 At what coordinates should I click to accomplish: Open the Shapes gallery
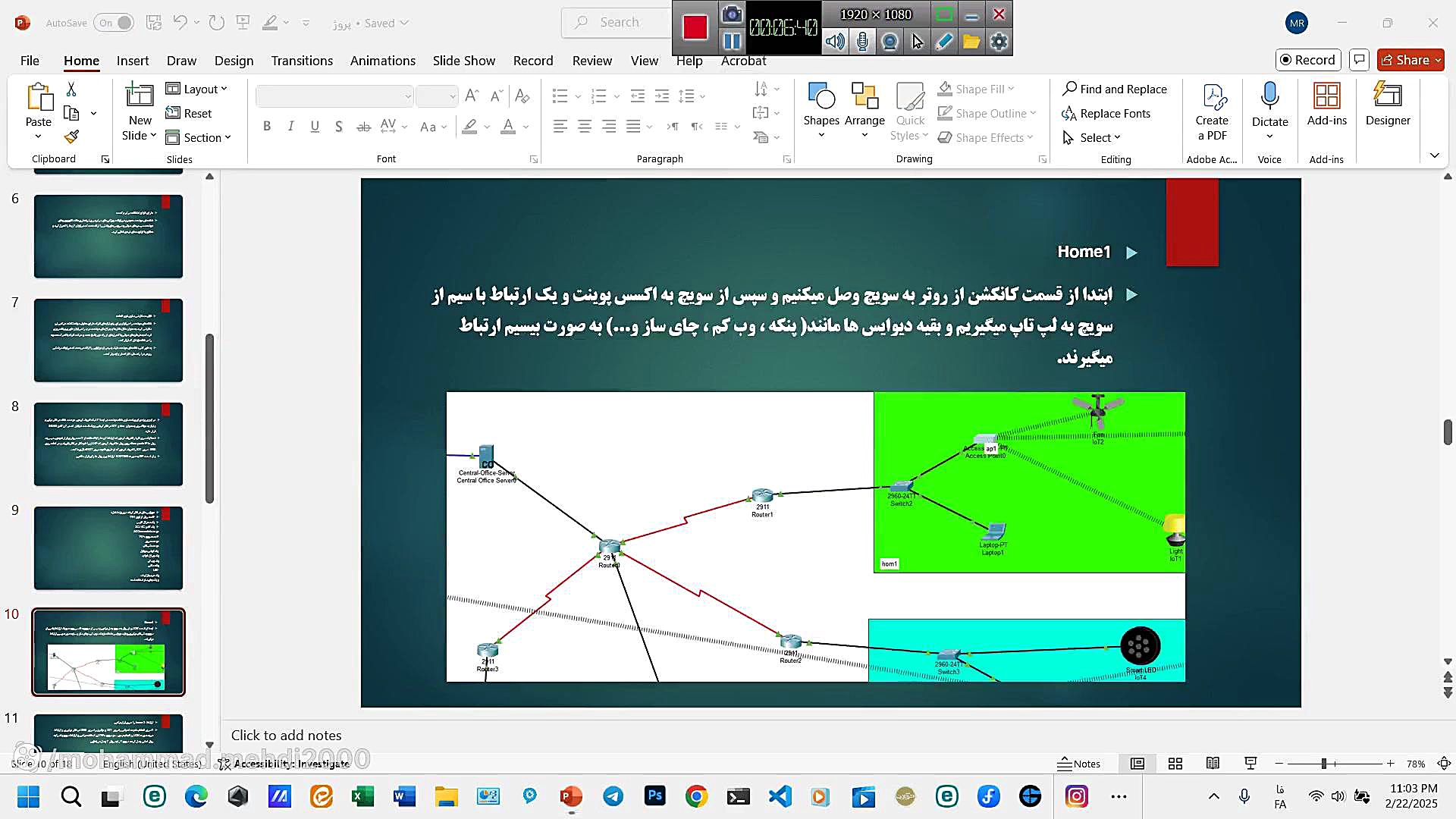(821, 111)
